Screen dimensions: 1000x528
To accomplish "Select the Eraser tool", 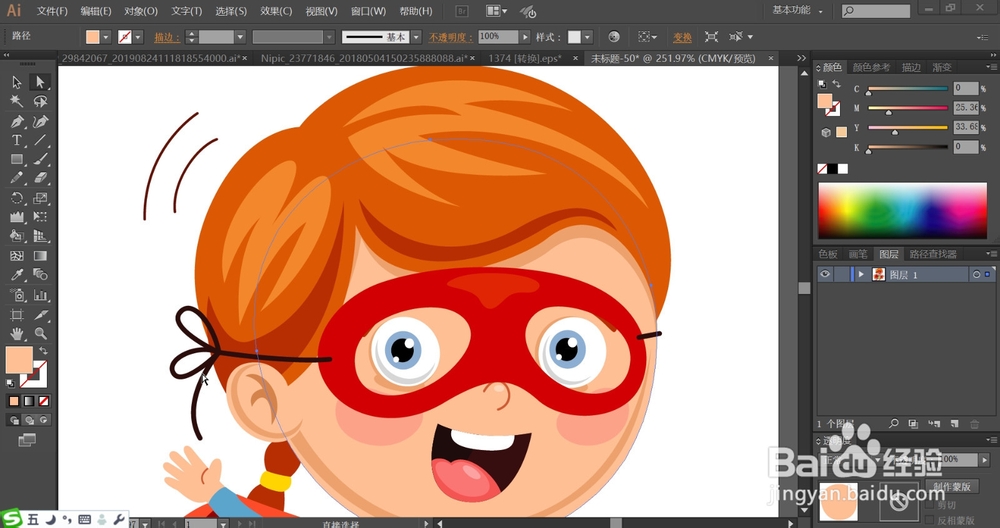I will [40, 179].
